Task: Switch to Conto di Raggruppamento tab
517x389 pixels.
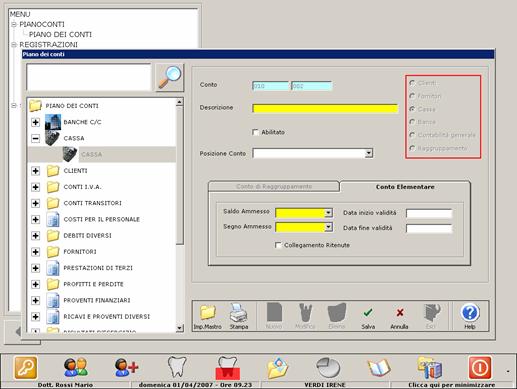Action: pos(274,186)
